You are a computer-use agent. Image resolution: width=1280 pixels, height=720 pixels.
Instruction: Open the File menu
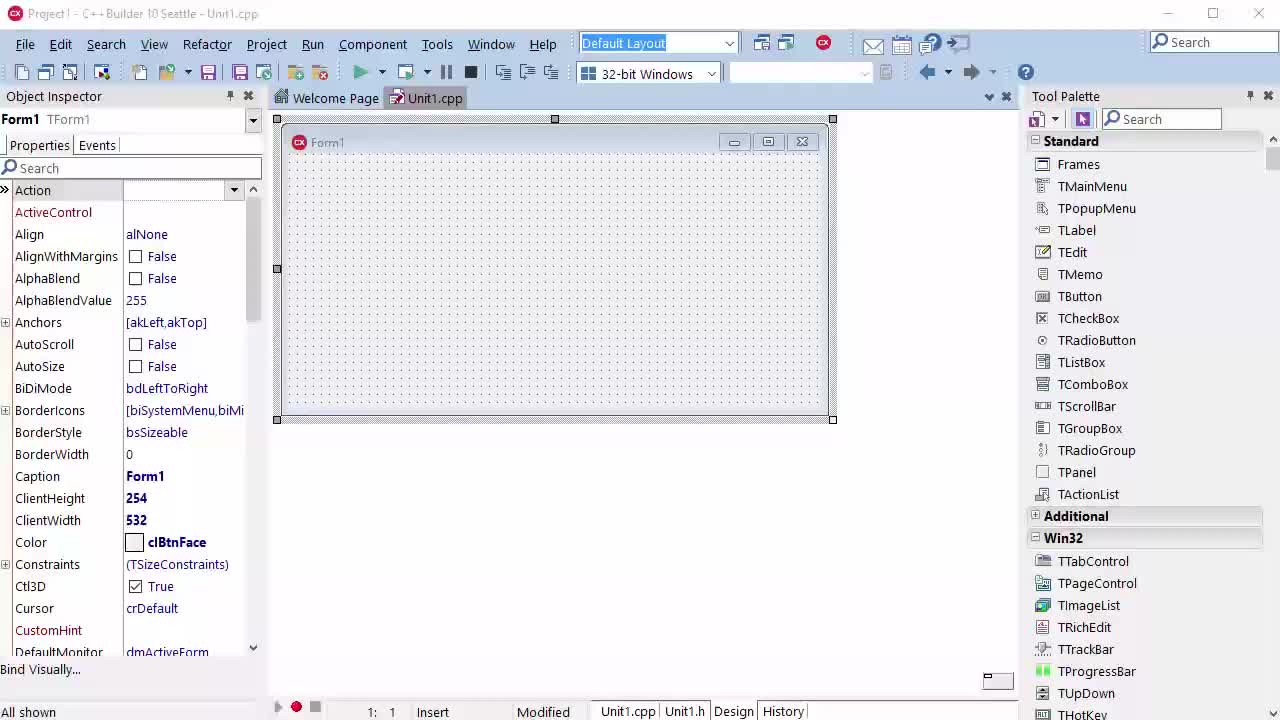[x=25, y=44]
